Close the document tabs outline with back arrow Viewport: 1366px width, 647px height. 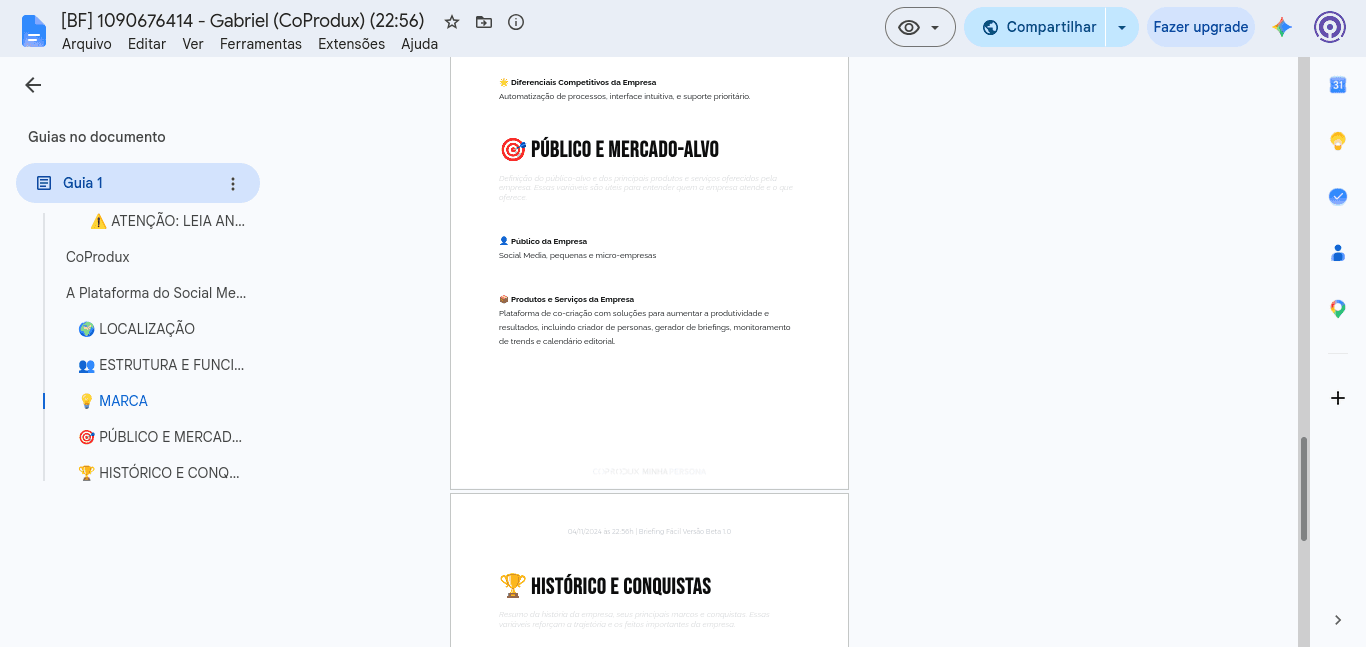tap(33, 85)
